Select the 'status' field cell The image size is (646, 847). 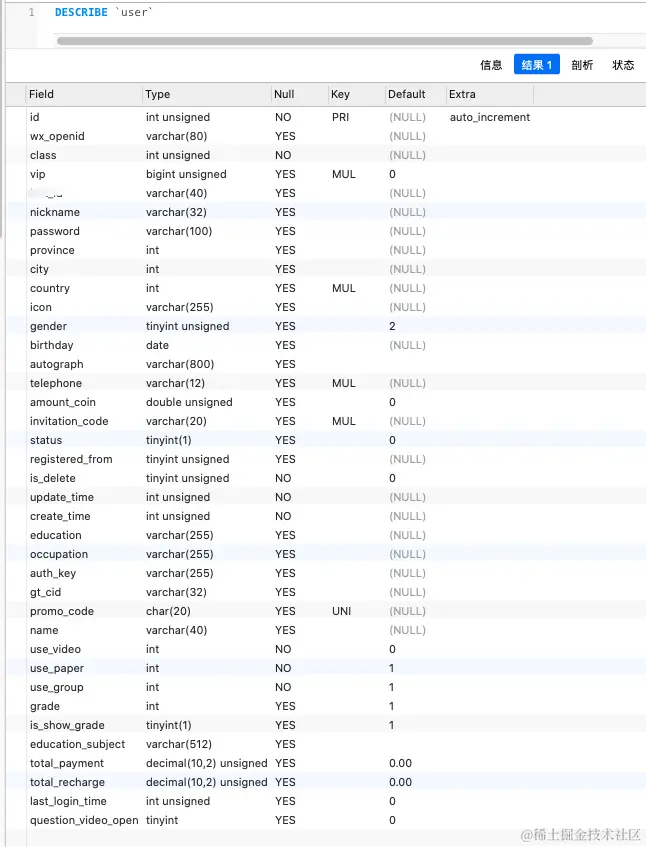pyautogui.click(x=46, y=440)
